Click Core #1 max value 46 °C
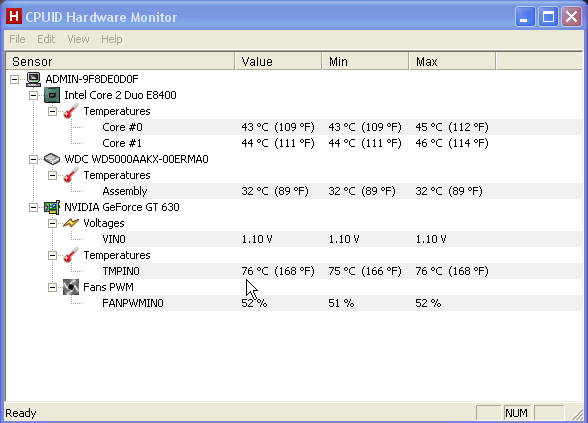Image resolution: width=588 pixels, height=423 pixels. click(x=452, y=143)
